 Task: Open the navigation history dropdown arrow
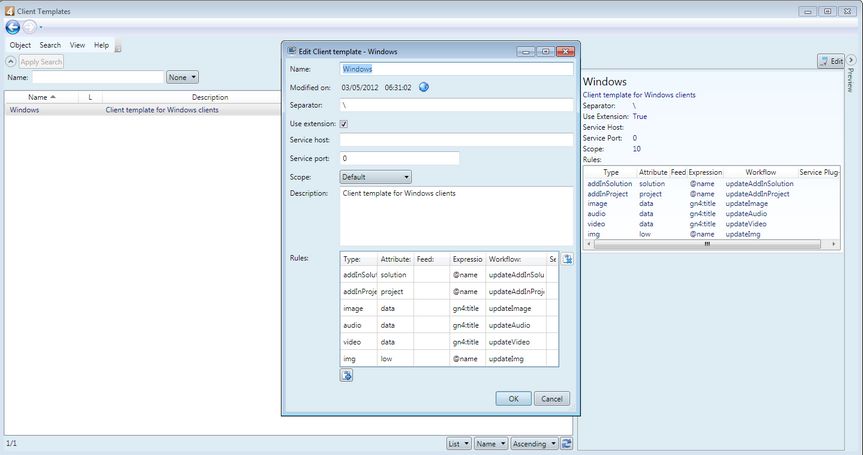[x=41, y=28]
